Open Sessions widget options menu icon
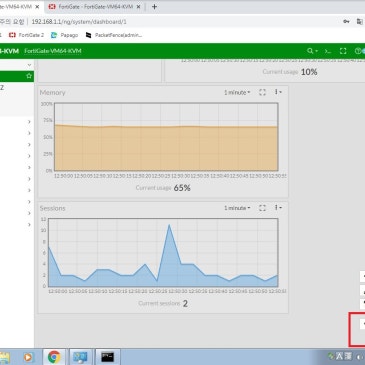This screenshot has width=365, height=365. click(278, 208)
